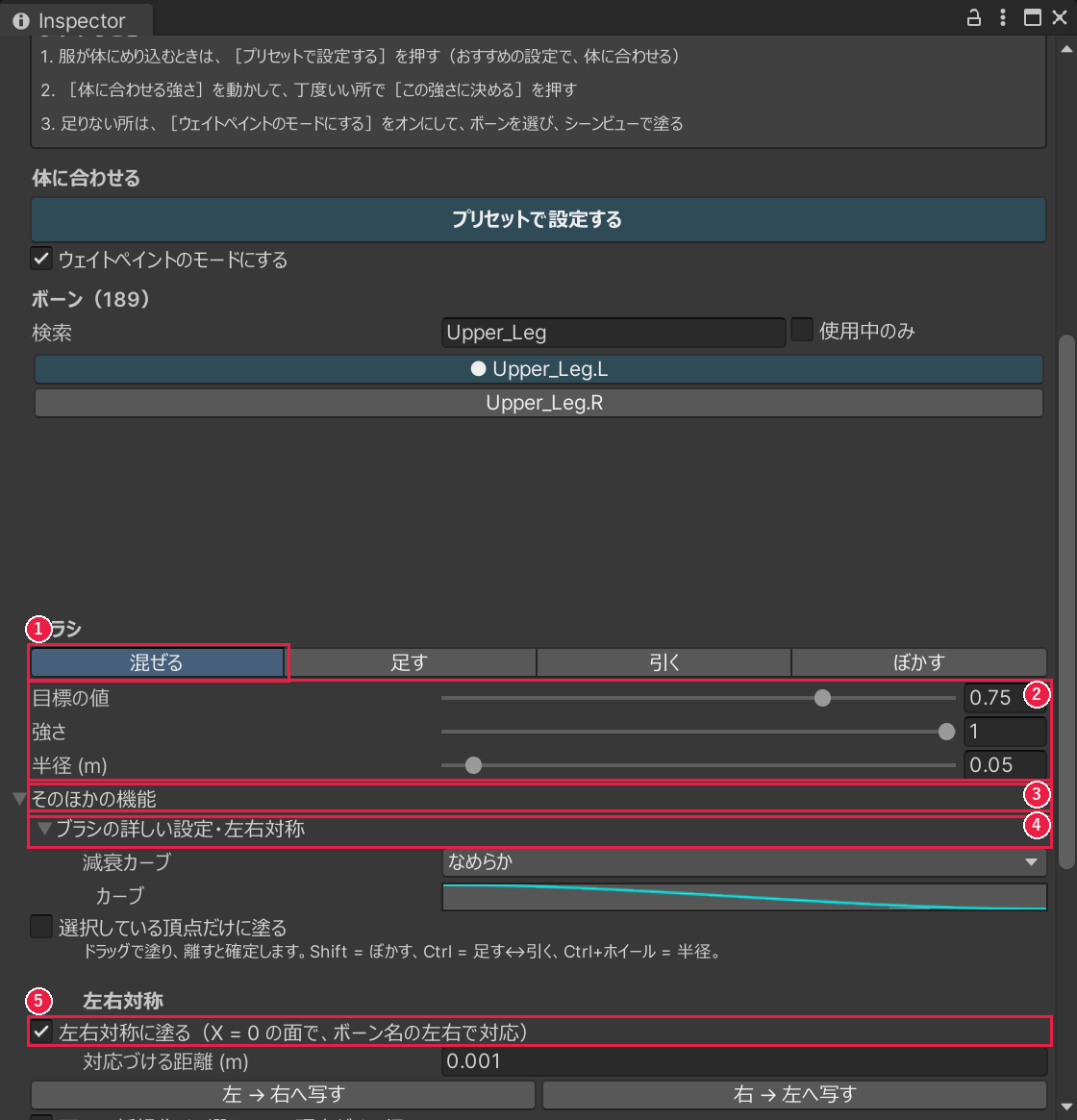Select the 引く brush mode
Screen dimensions: 1077x1120
(x=664, y=662)
